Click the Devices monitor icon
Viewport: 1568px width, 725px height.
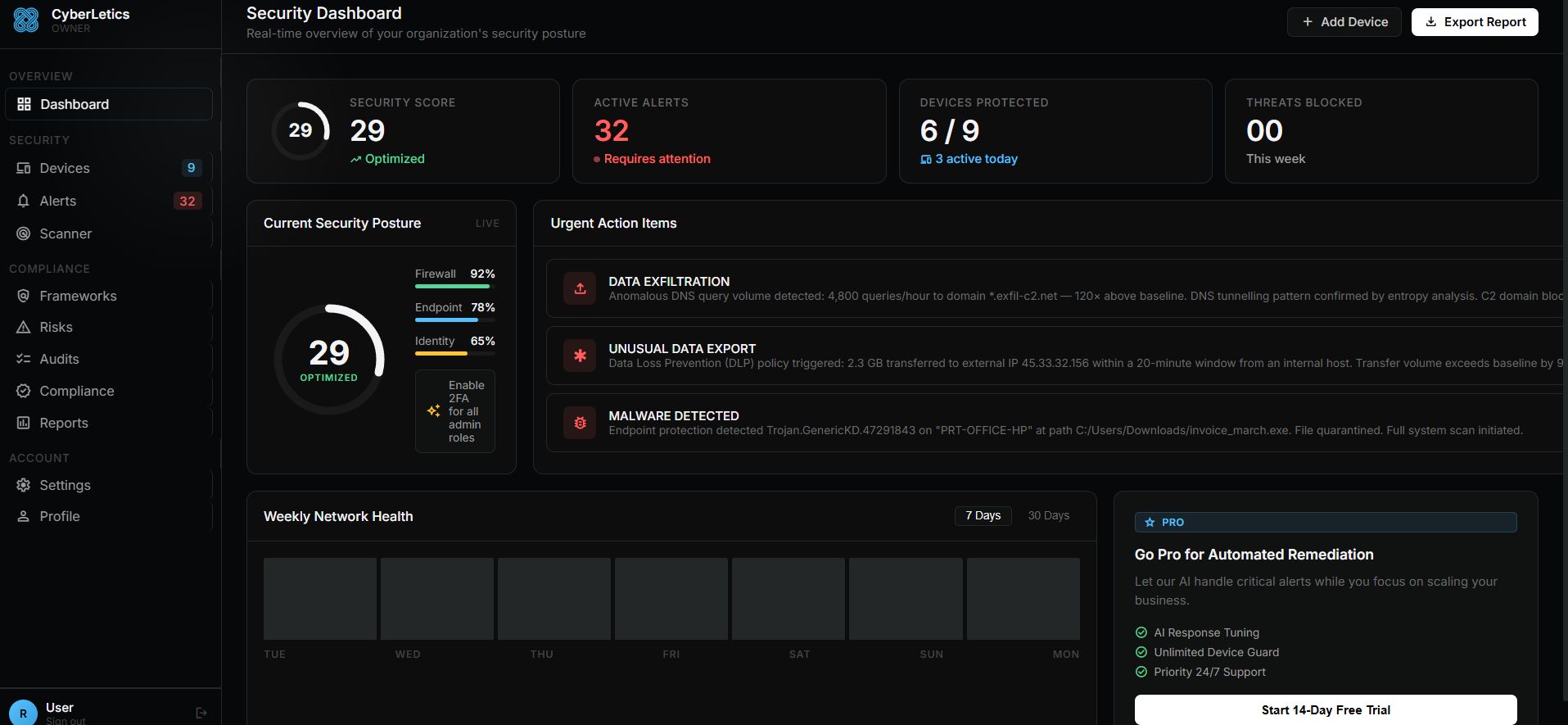[x=24, y=168]
